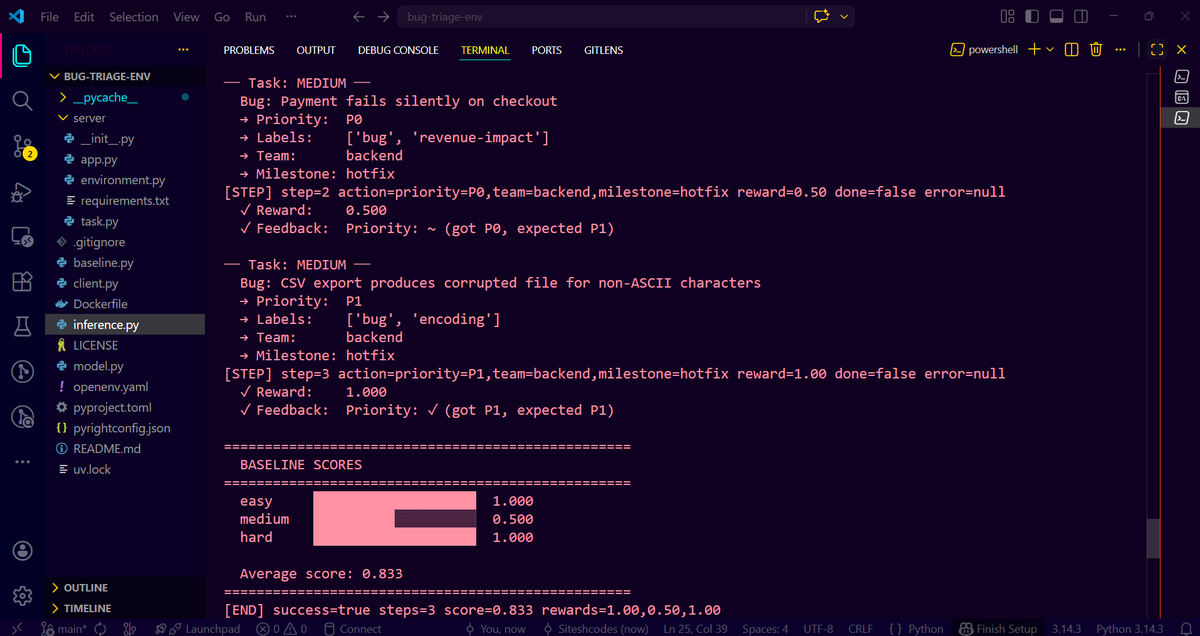The width and height of the screenshot is (1200, 636).
Task: Open the Manage settings gear
Action: [22, 594]
